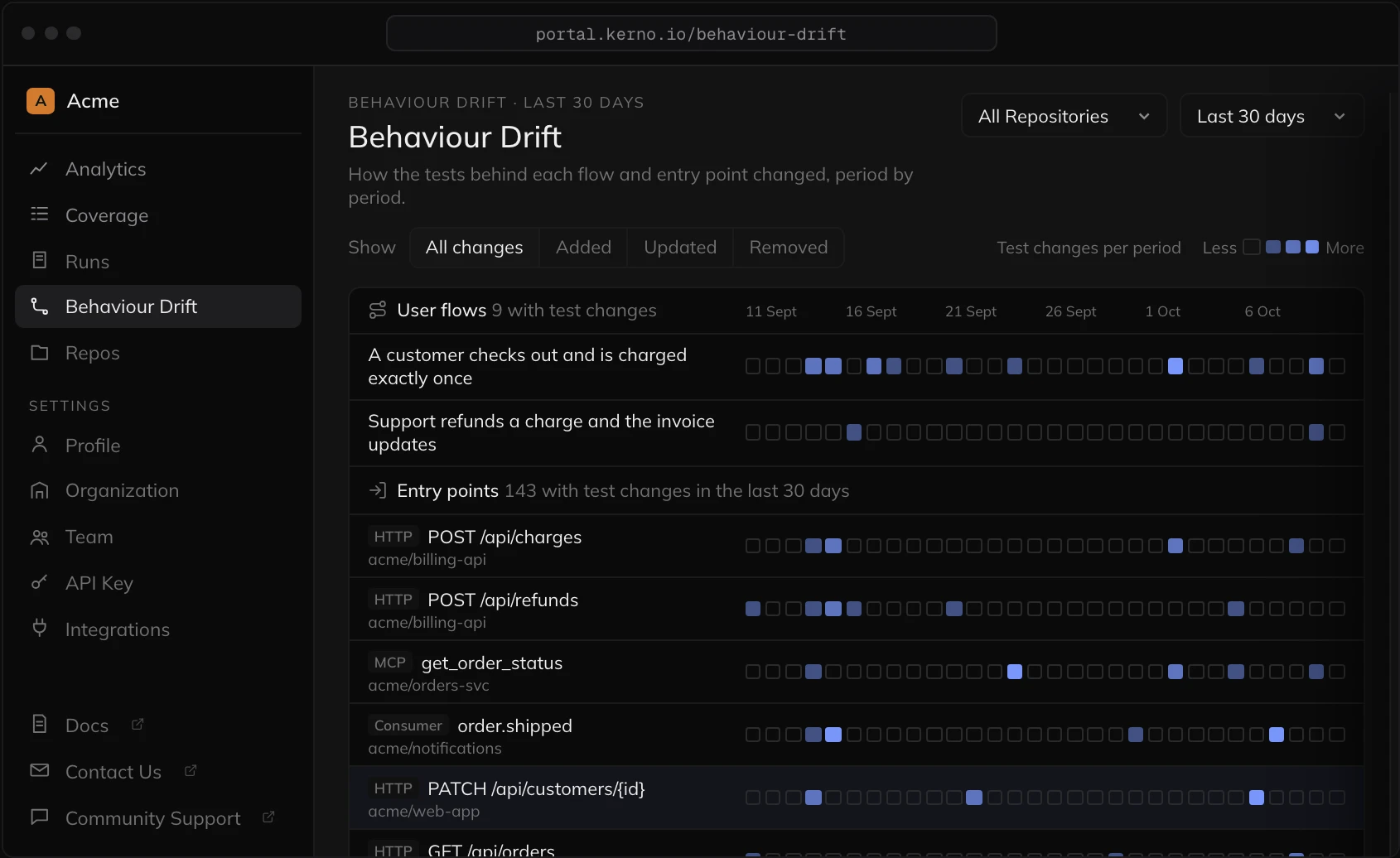
Task: Click the acme/web-app repository label
Action: point(423,812)
